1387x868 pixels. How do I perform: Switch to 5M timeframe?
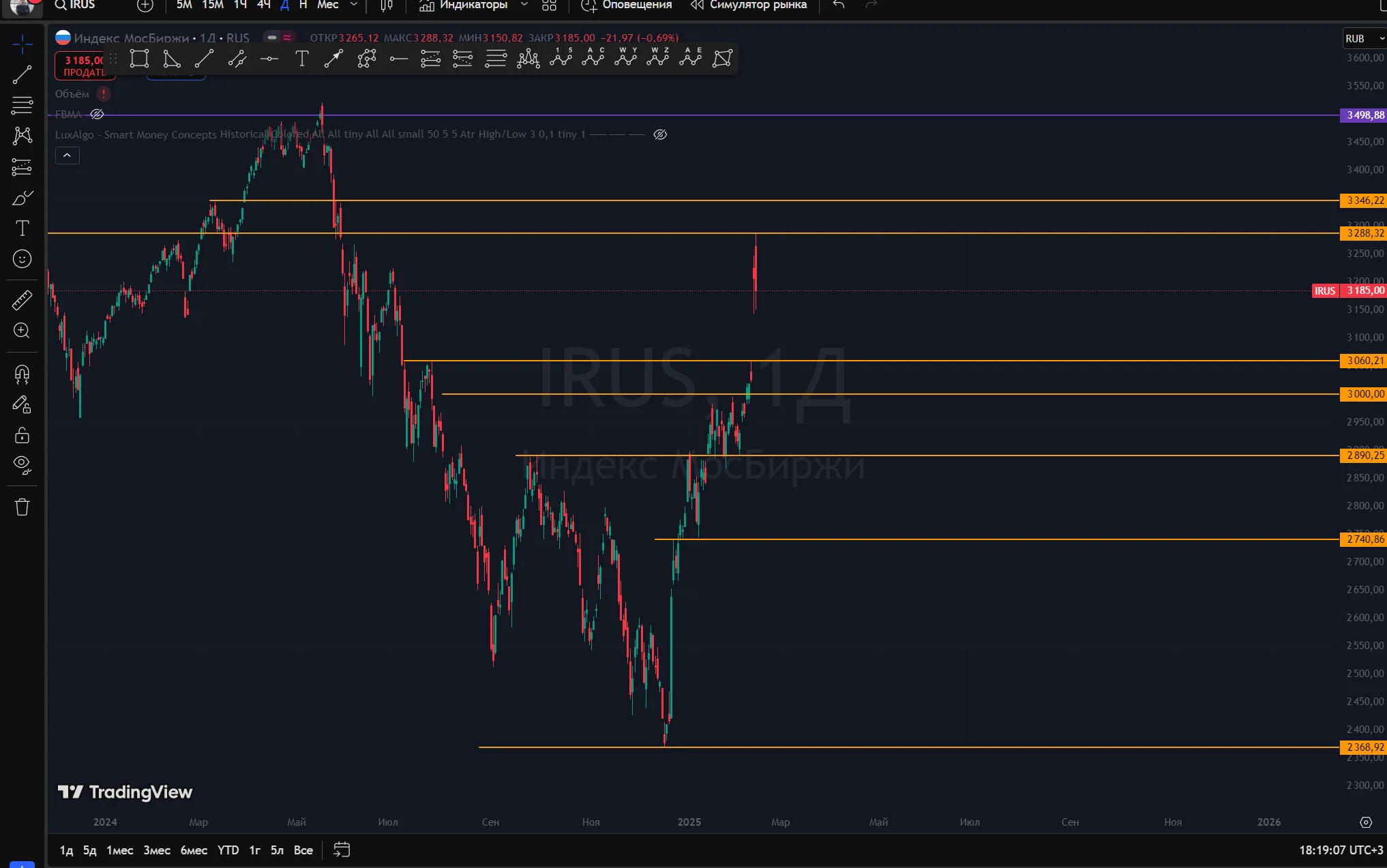click(x=184, y=5)
